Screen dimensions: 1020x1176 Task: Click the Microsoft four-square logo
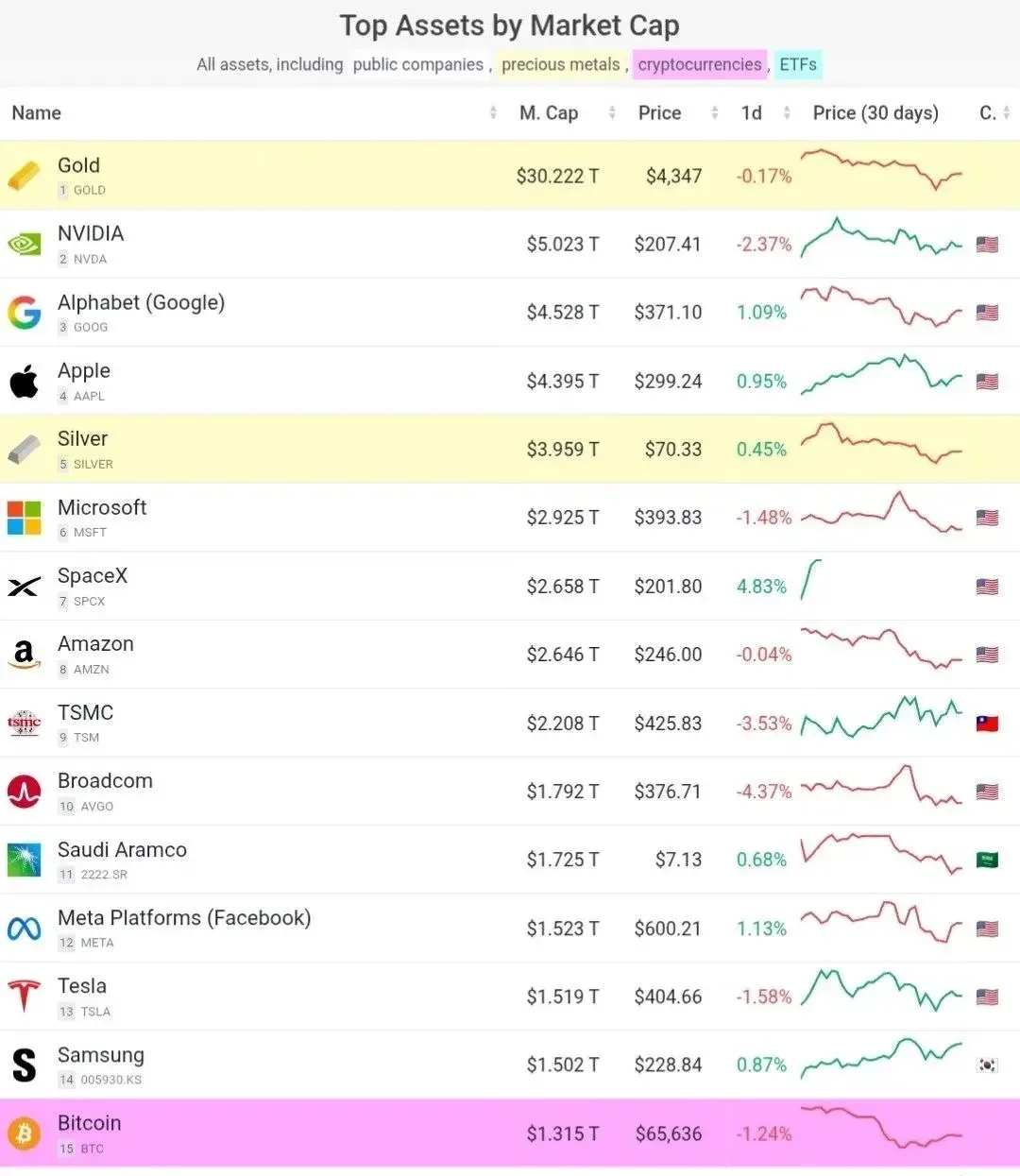(x=25, y=518)
